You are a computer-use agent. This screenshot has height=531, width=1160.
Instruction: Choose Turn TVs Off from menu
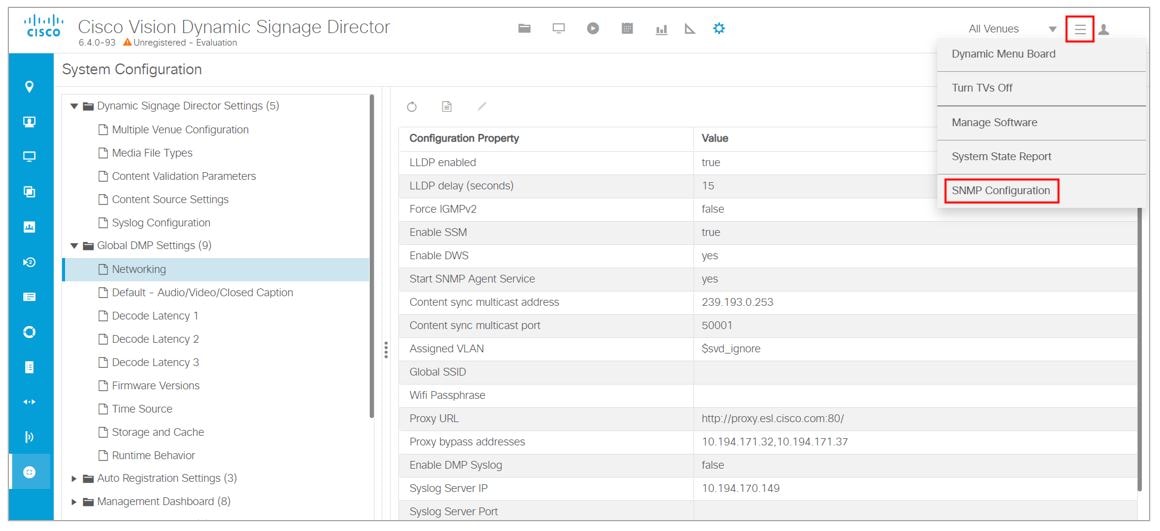click(1042, 88)
